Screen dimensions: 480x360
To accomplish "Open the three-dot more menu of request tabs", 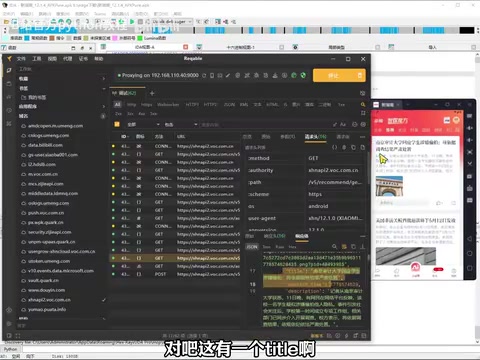I will point(362,137).
